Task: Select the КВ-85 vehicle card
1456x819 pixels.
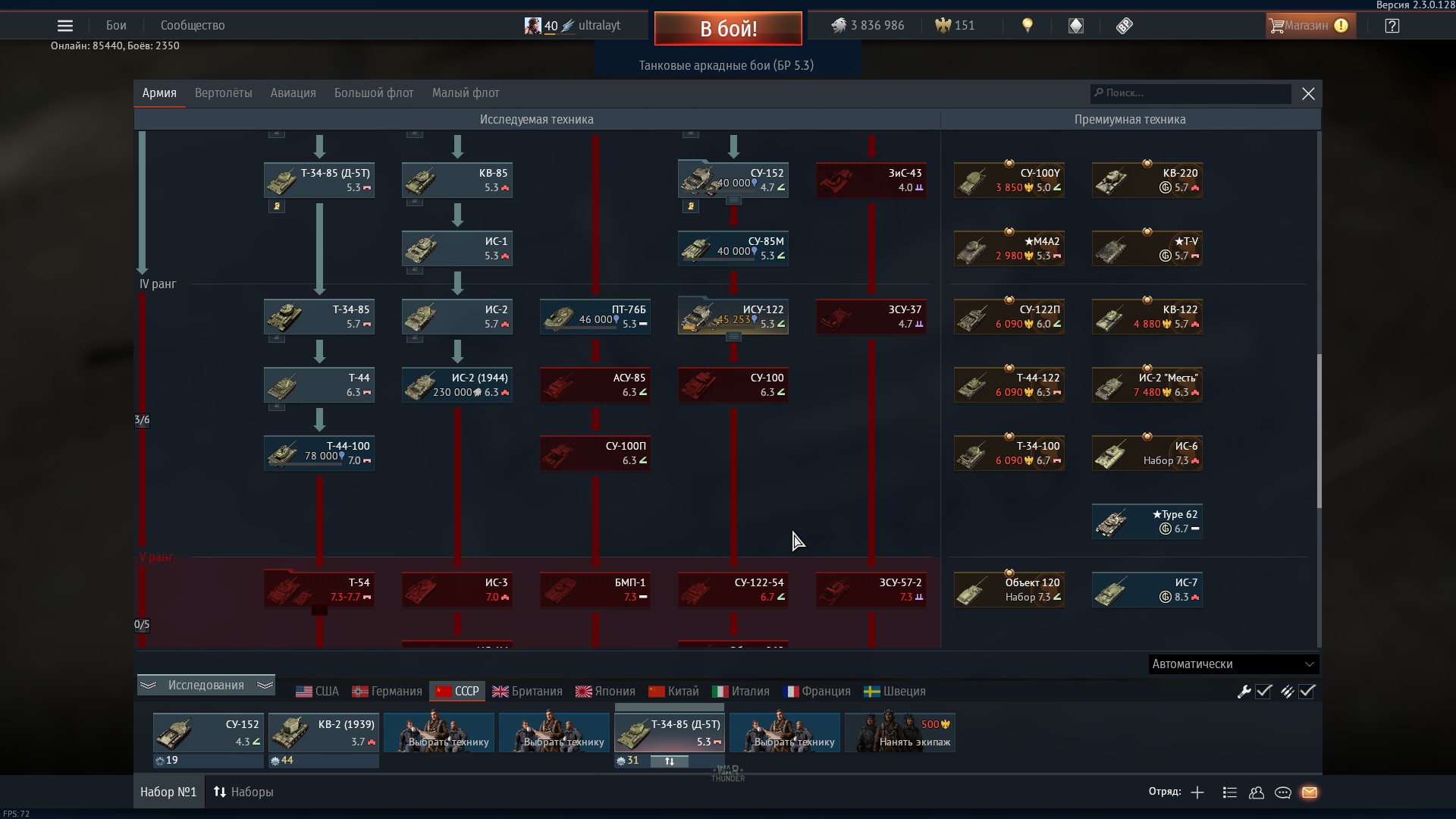Action: tap(457, 180)
